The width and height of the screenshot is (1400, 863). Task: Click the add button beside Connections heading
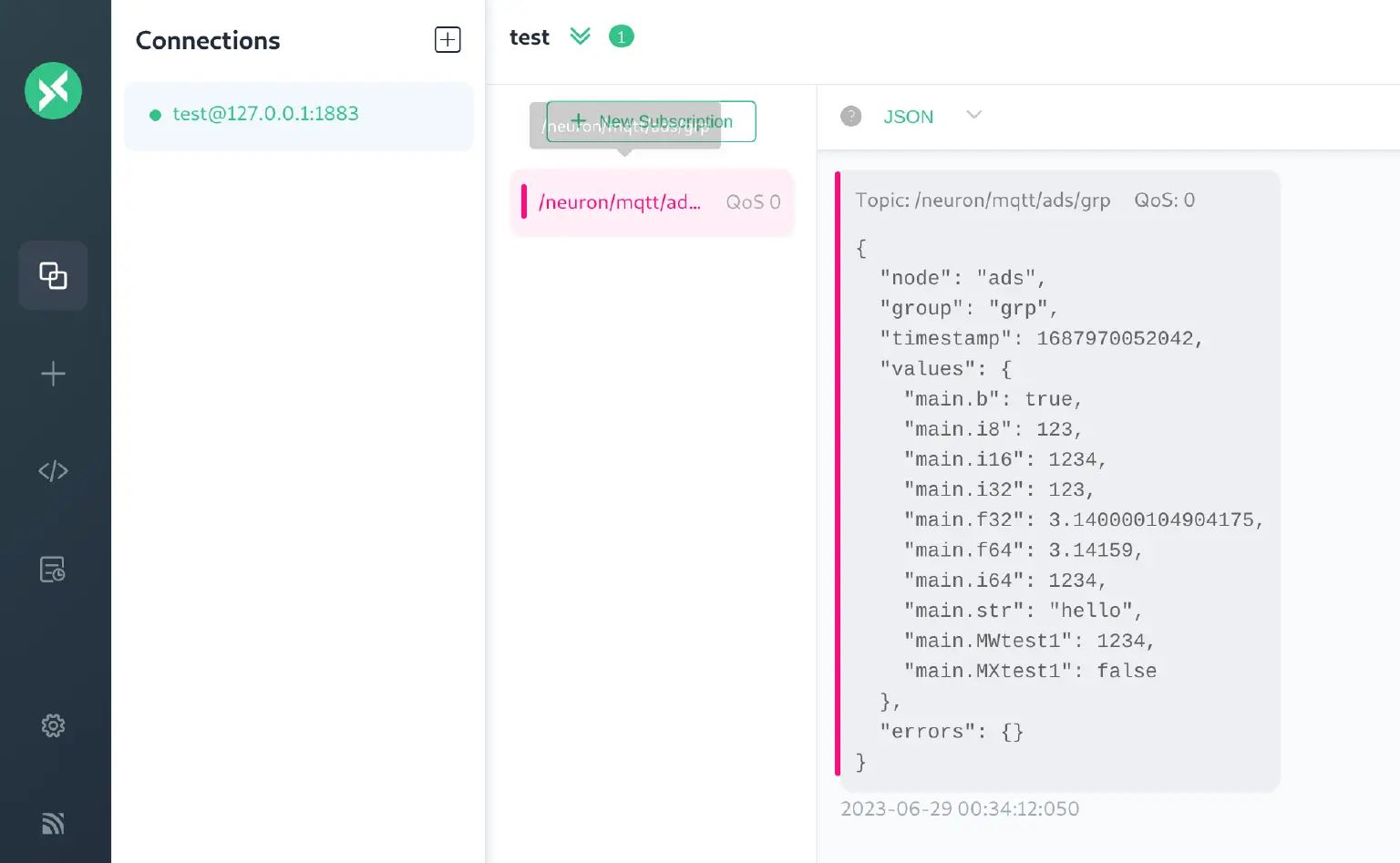pyautogui.click(x=448, y=40)
